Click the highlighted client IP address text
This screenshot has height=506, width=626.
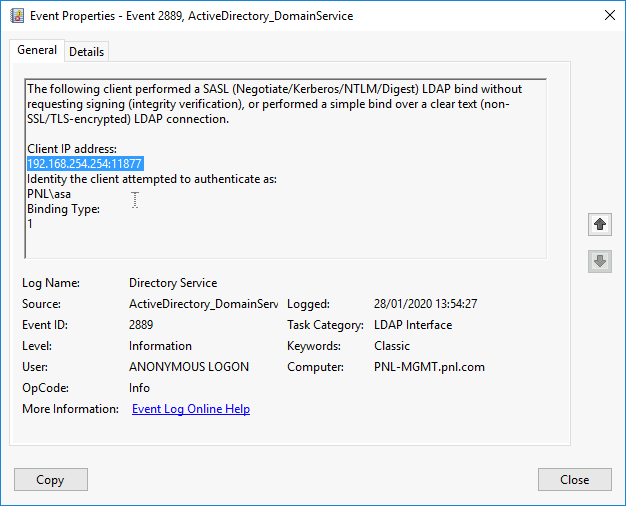click(85, 164)
